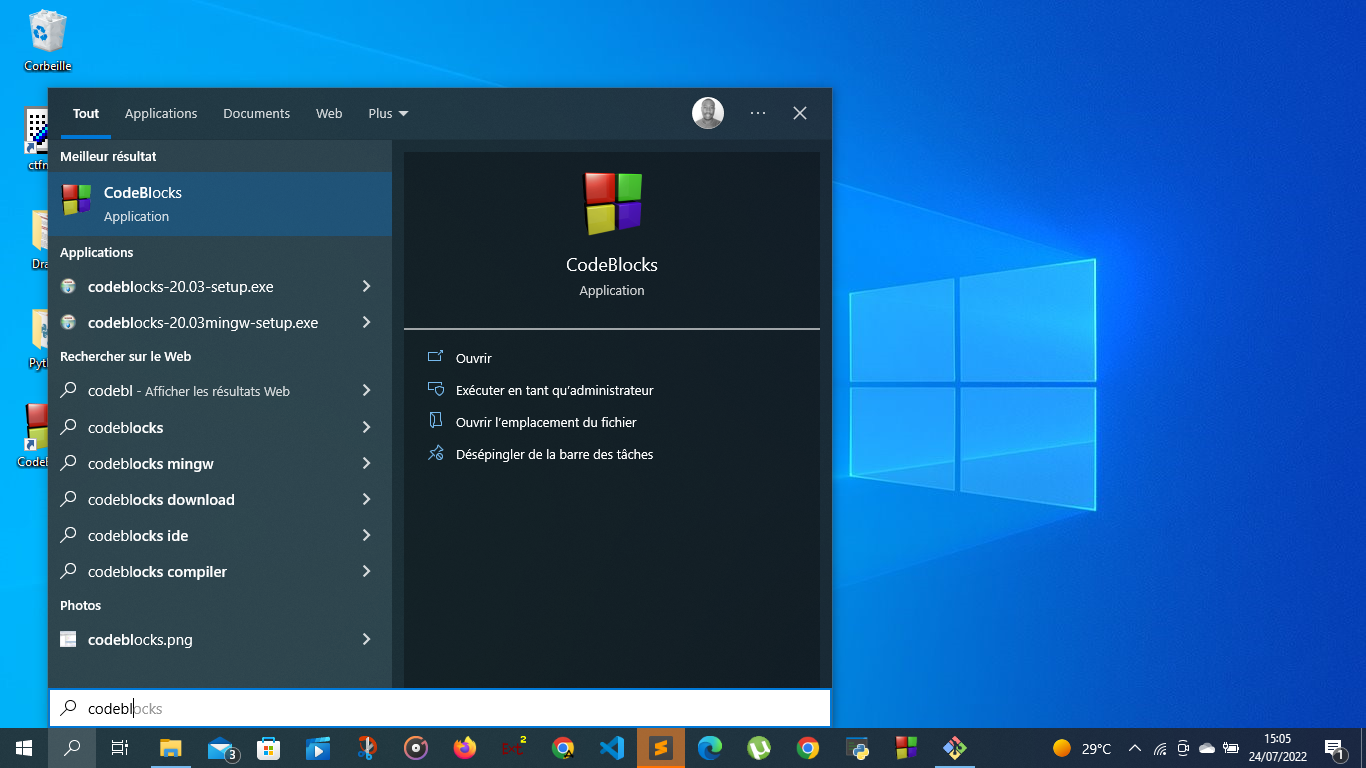
Task: Open the CodeBlocks best match result
Action: 220,204
